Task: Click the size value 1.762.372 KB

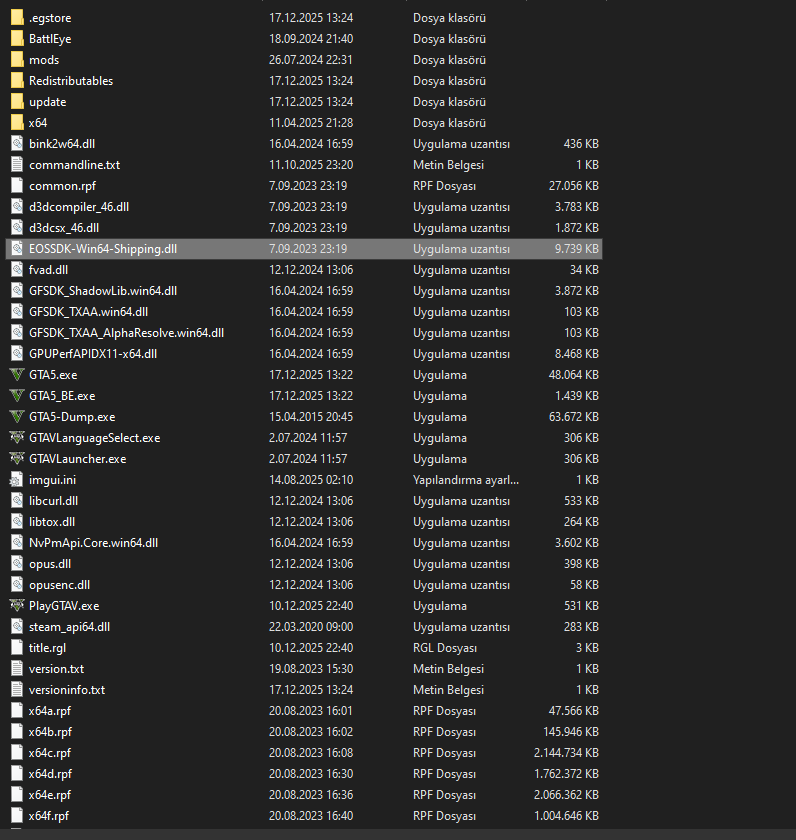Action: tap(566, 774)
